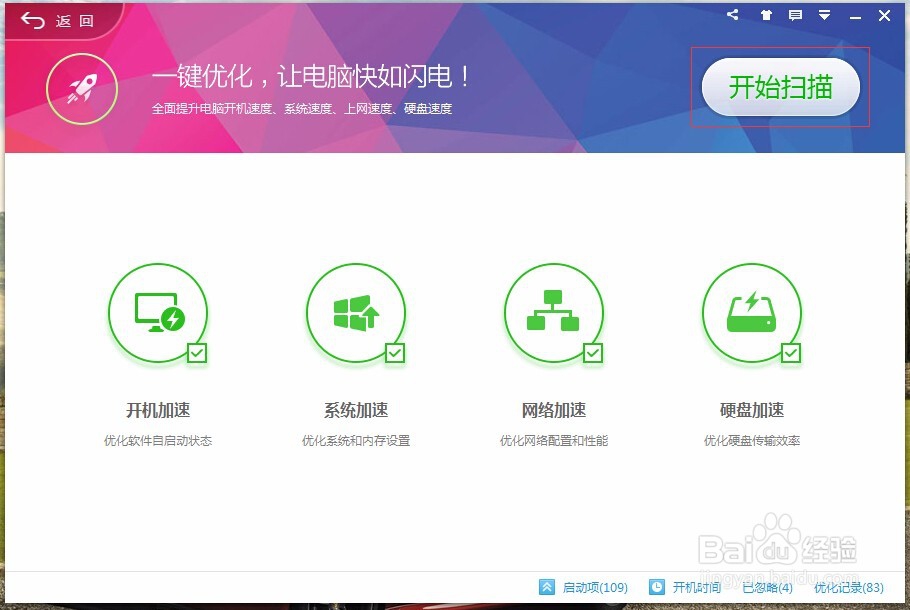Open 已忽略(4) ignored items link

pyautogui.click(x=767, y=587)
